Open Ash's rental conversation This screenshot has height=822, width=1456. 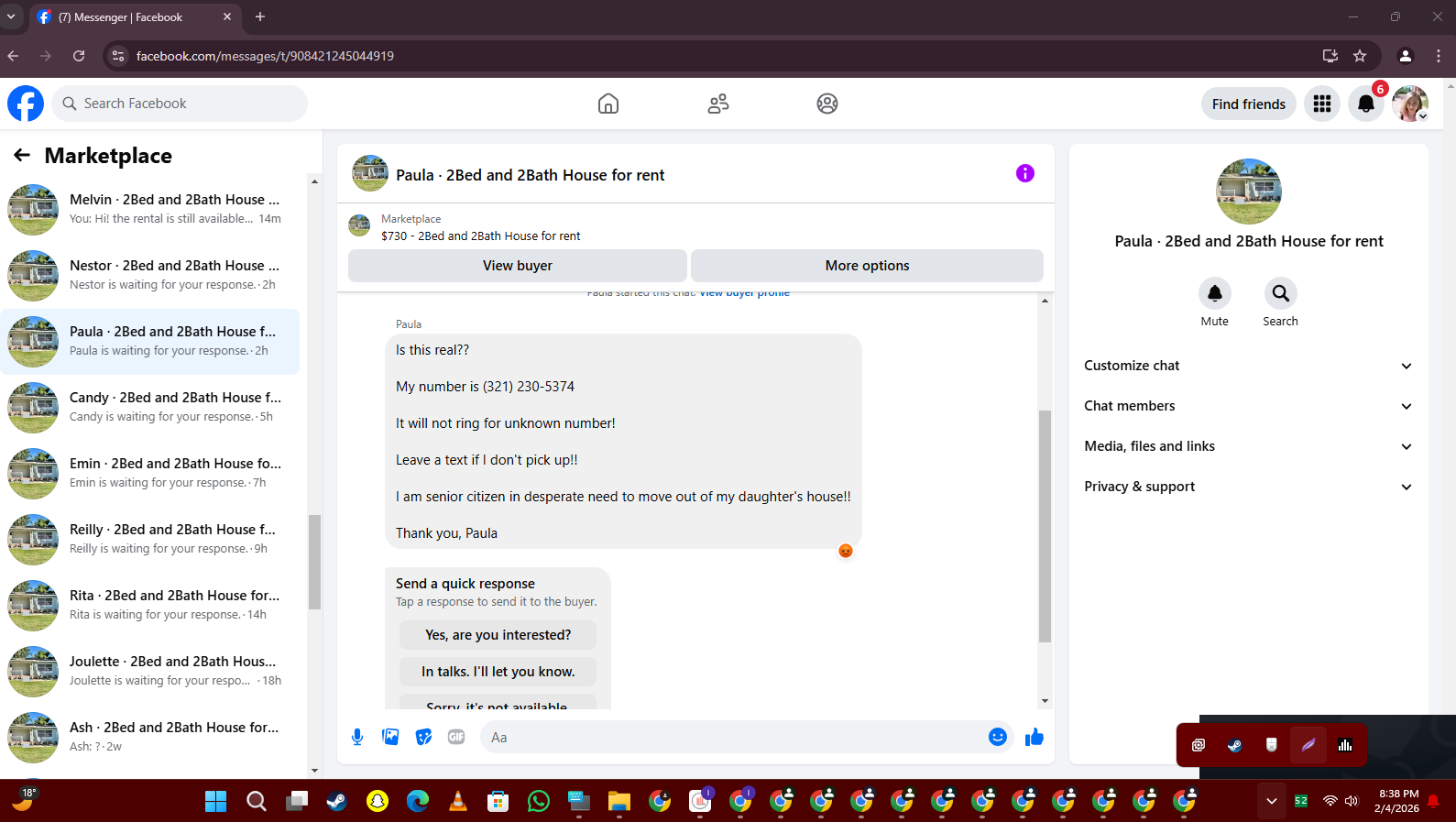(x=150, y=738)
